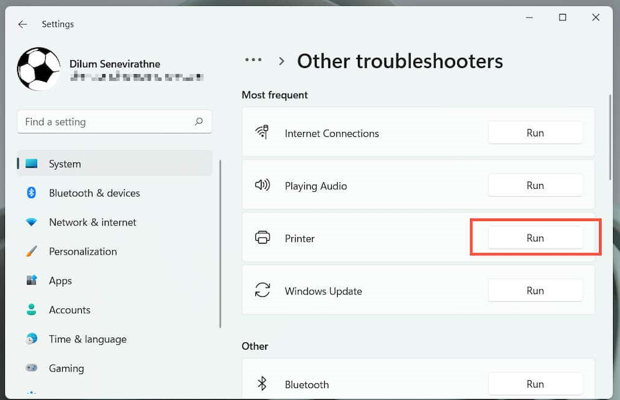
Task: Click the Network & internet Wi-Fi icon
Action: coord(31,222)
